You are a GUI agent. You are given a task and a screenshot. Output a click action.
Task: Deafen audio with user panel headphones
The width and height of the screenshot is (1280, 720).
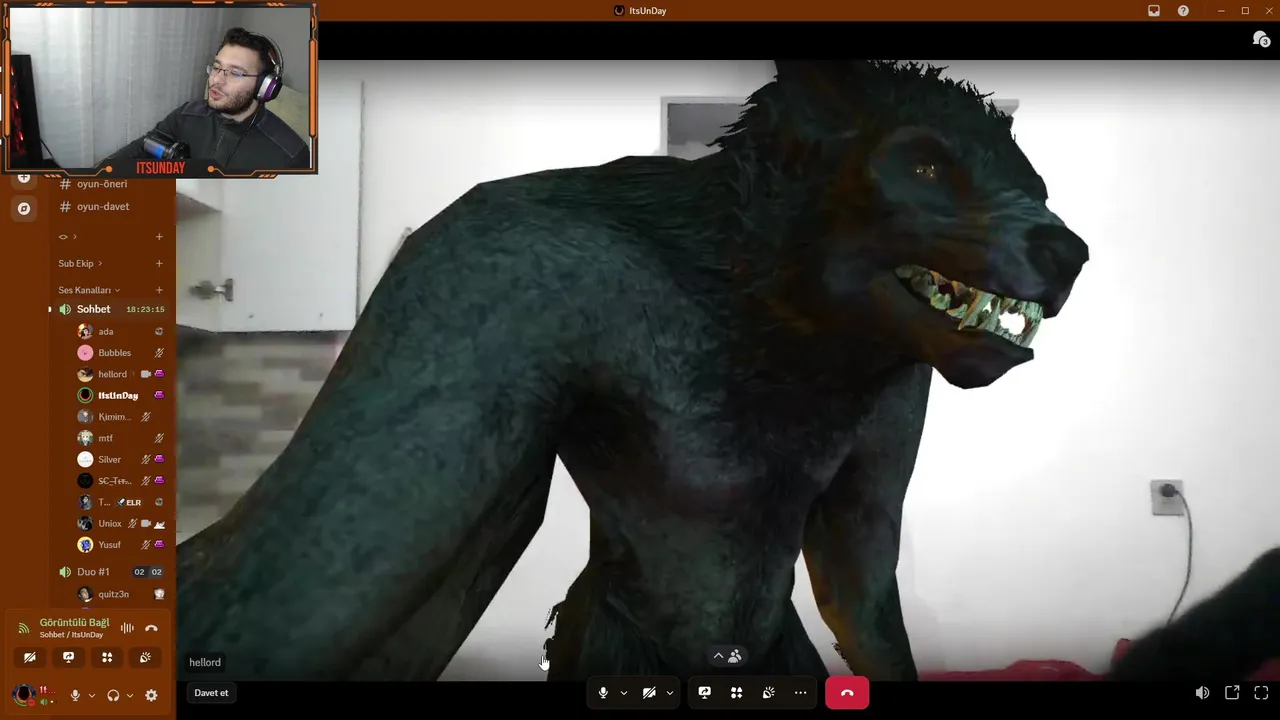(113, 695)
